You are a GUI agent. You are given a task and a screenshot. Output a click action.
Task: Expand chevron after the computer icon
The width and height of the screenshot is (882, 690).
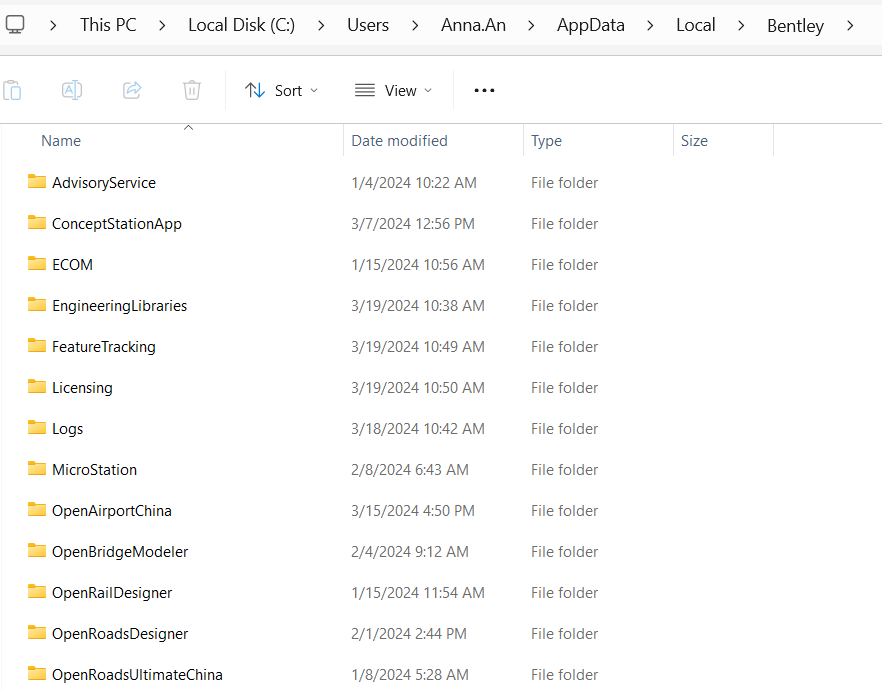[53, 25]
